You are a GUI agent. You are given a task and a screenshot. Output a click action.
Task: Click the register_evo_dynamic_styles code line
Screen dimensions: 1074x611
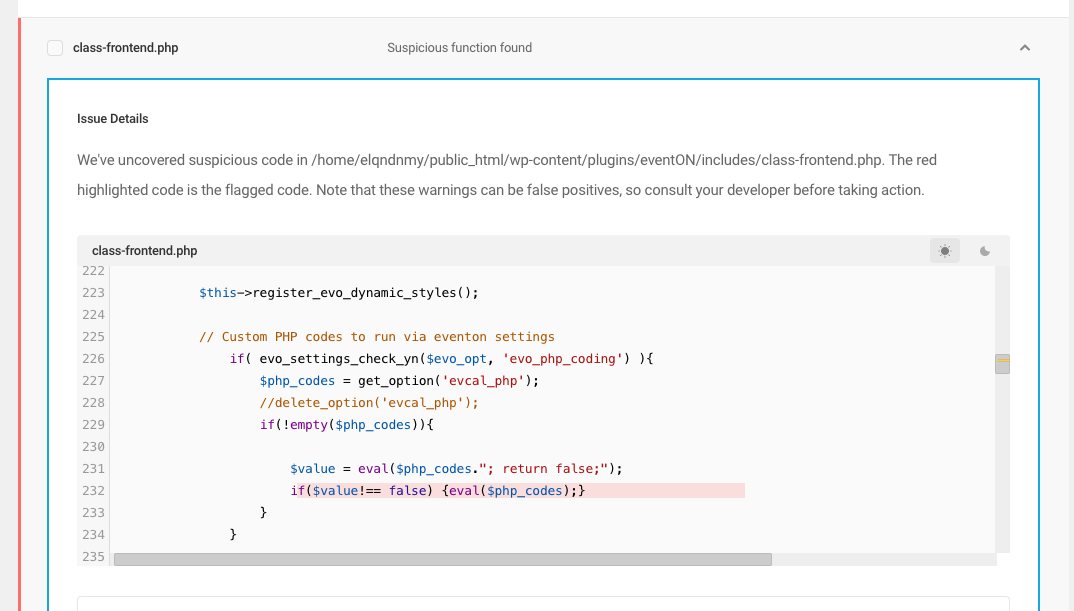(x=339, y=293)
